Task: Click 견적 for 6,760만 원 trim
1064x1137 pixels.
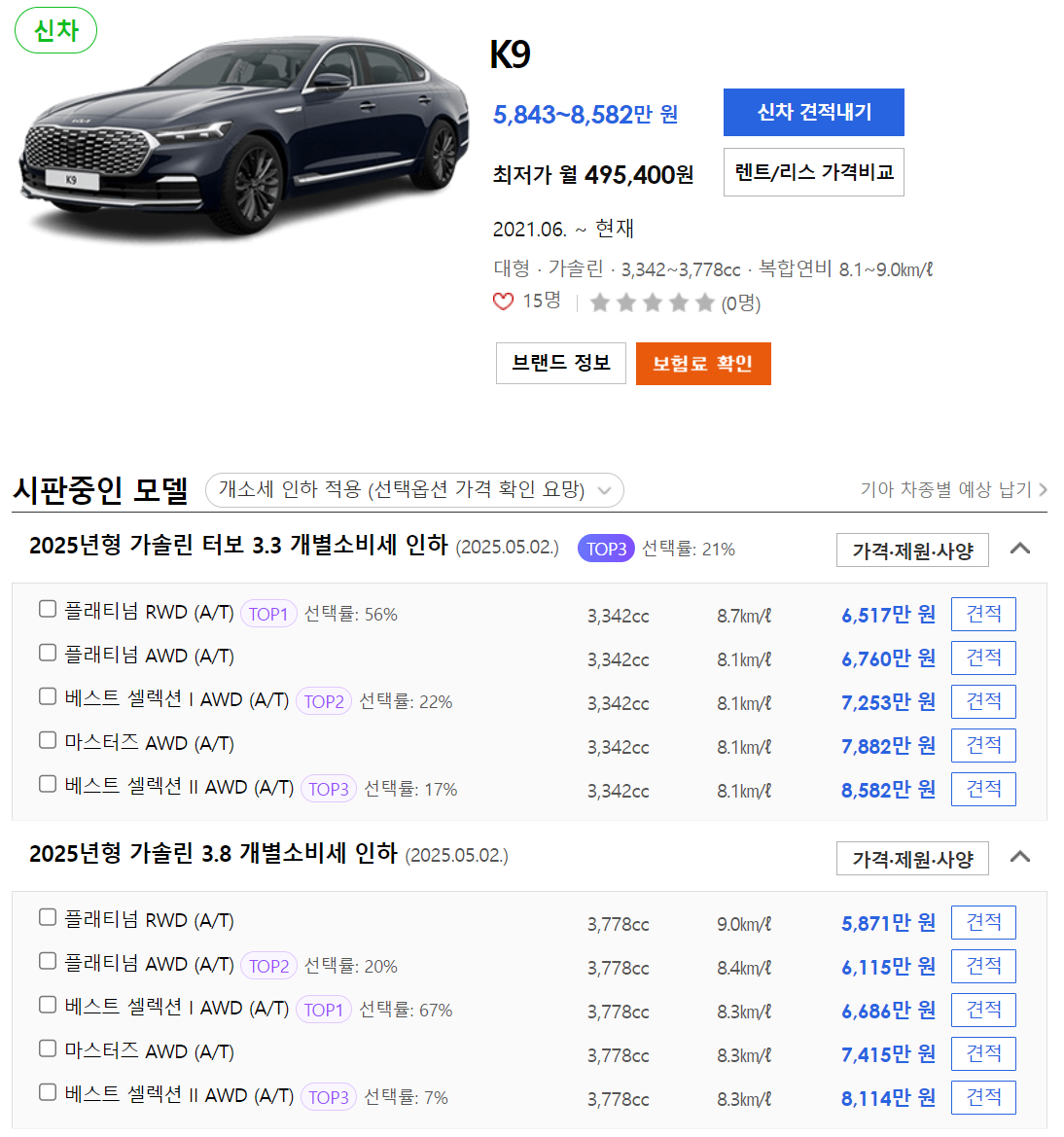Action: coord(982,657)
